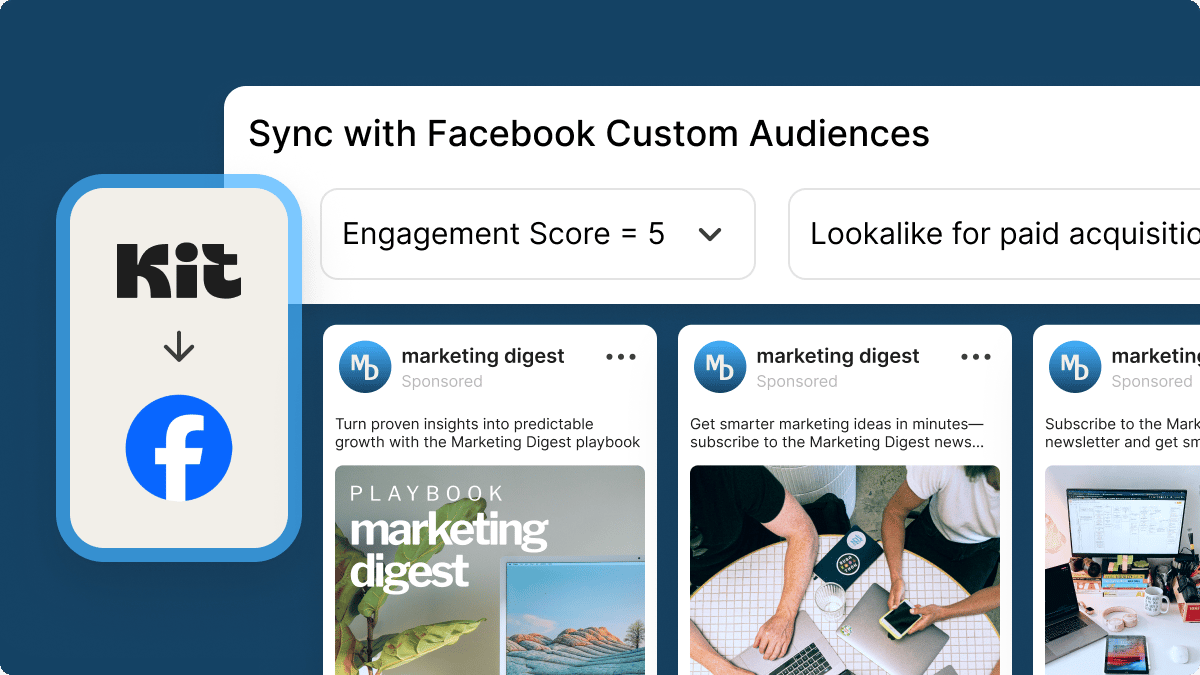Open marketing digest page name on second ad
The width and height of the screenshot is (1200, 675).
tap(838, 356)
